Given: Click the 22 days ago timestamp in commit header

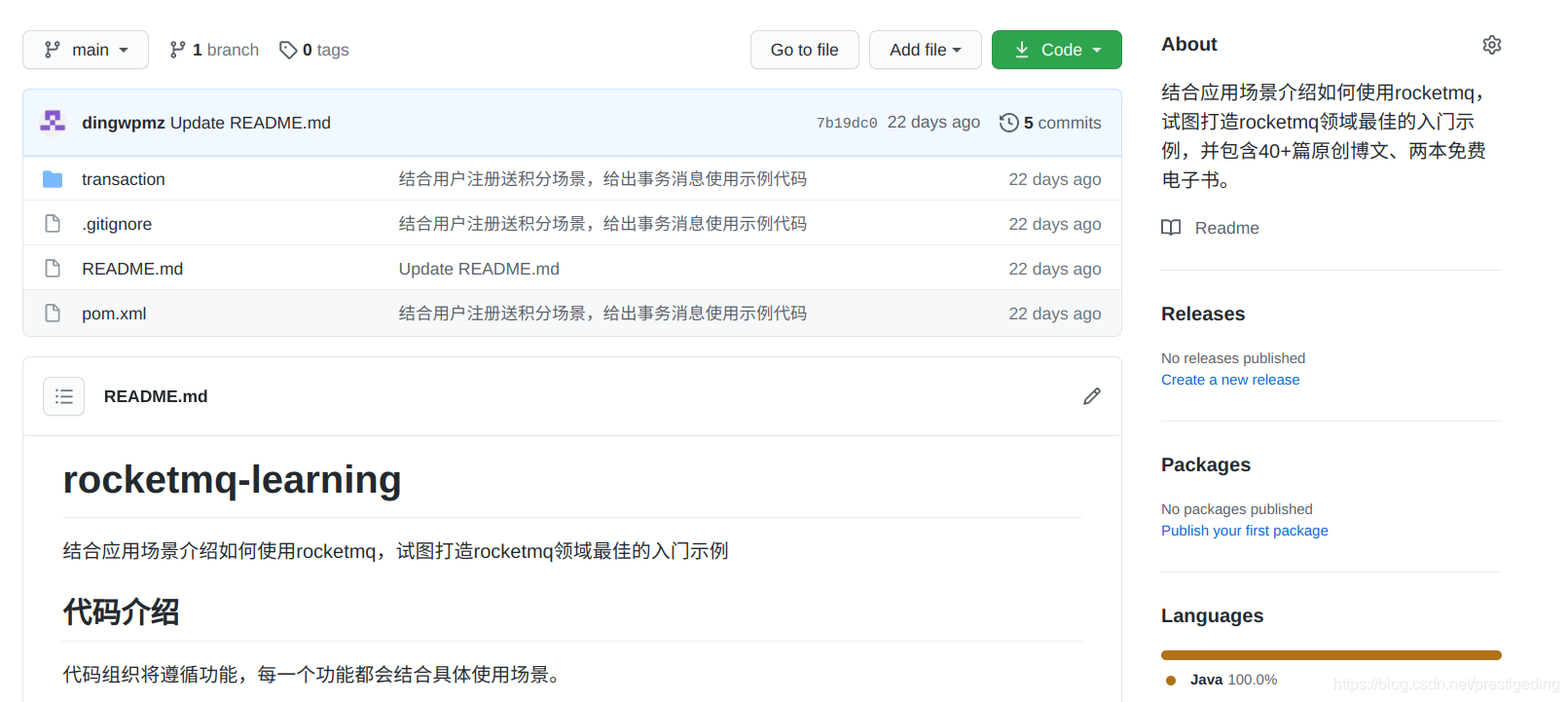Looking at the screenshot, I should click(x=933, y=122).
